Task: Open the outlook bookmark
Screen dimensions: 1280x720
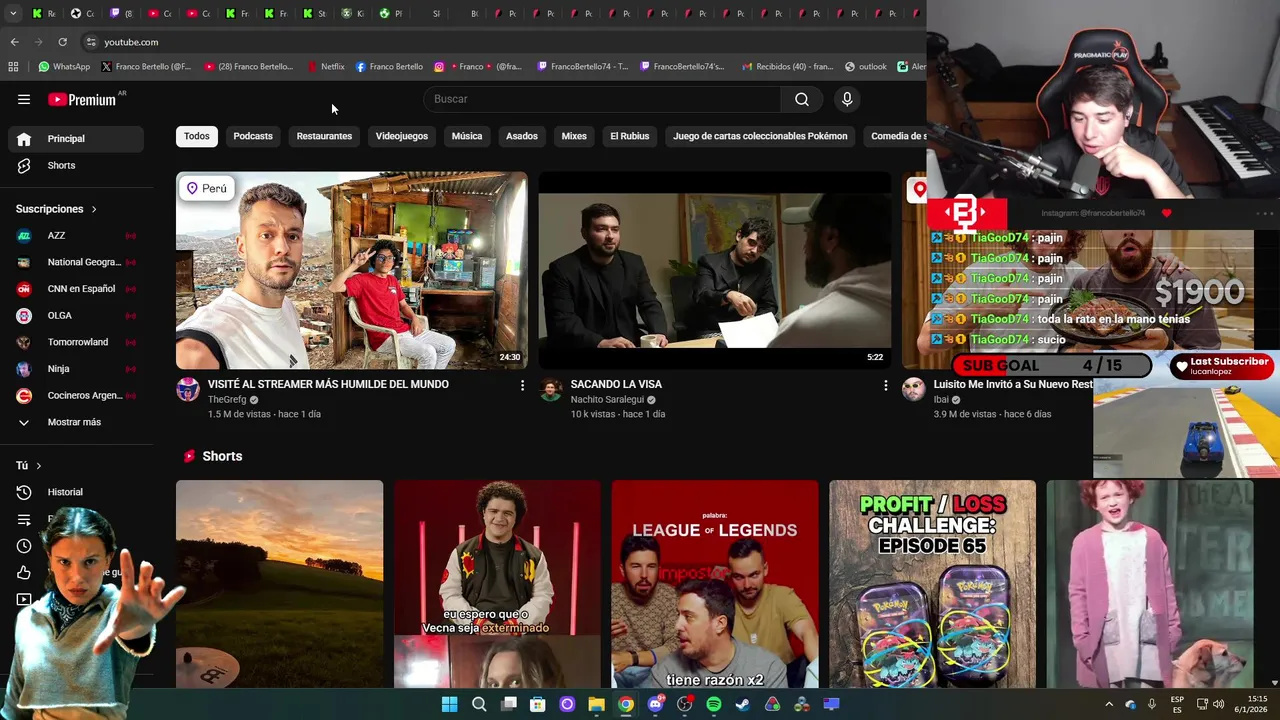Action: point(866,67)
